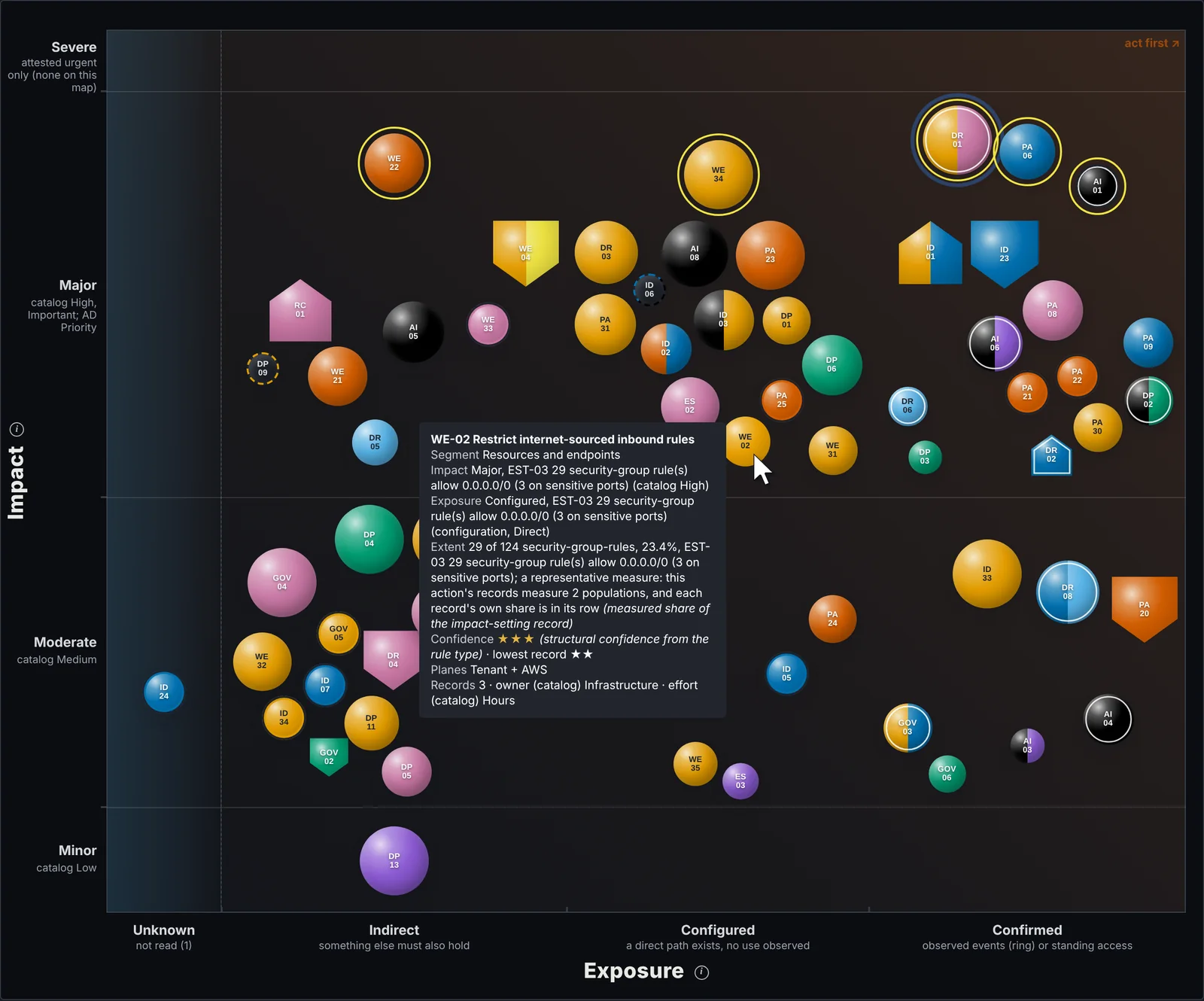Select the ID 33 yellow bubble
This screenshot has height=1001, width=1204.
(987, 574)
